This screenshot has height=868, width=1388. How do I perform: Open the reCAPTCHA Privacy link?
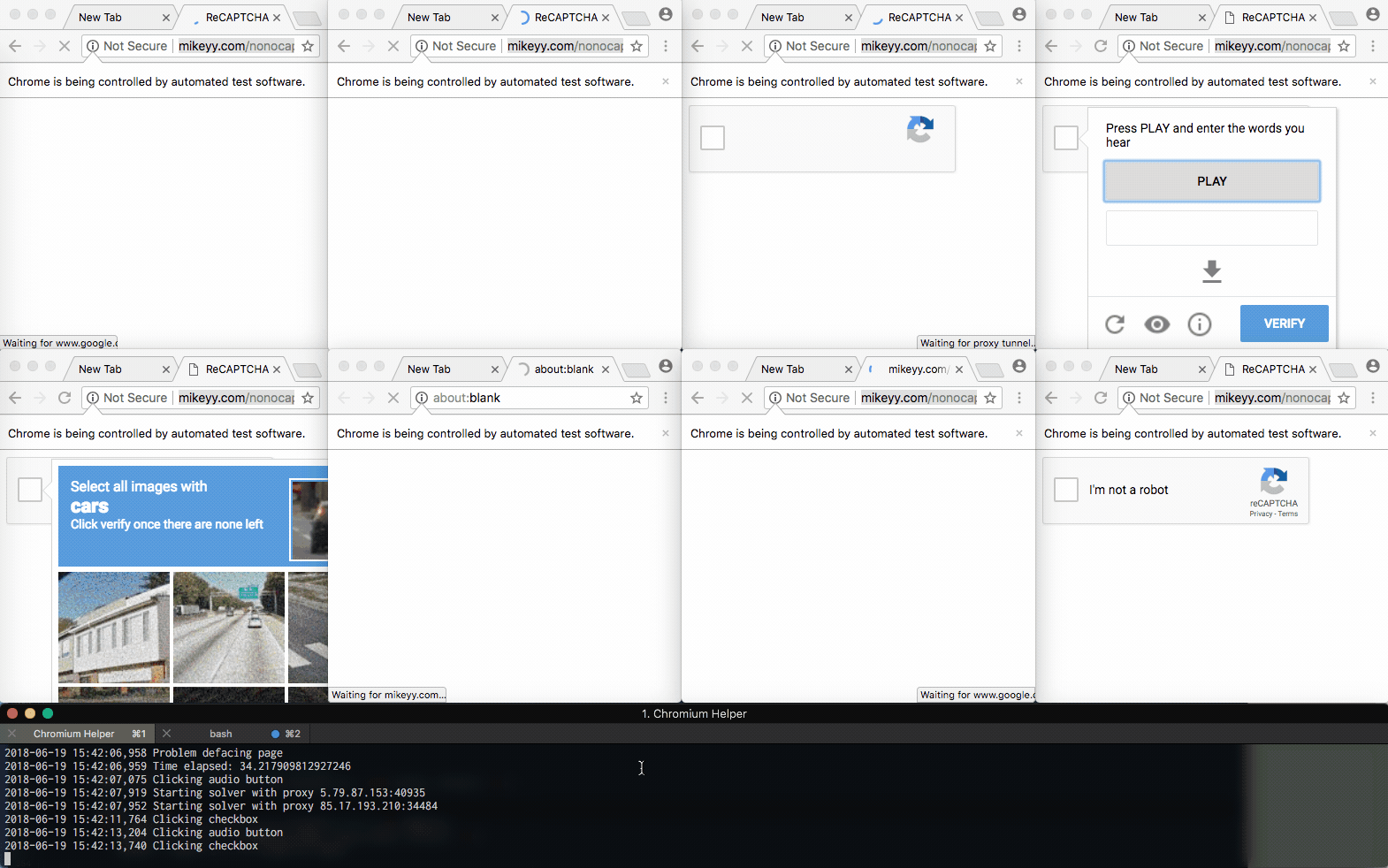click(1260, 514)
